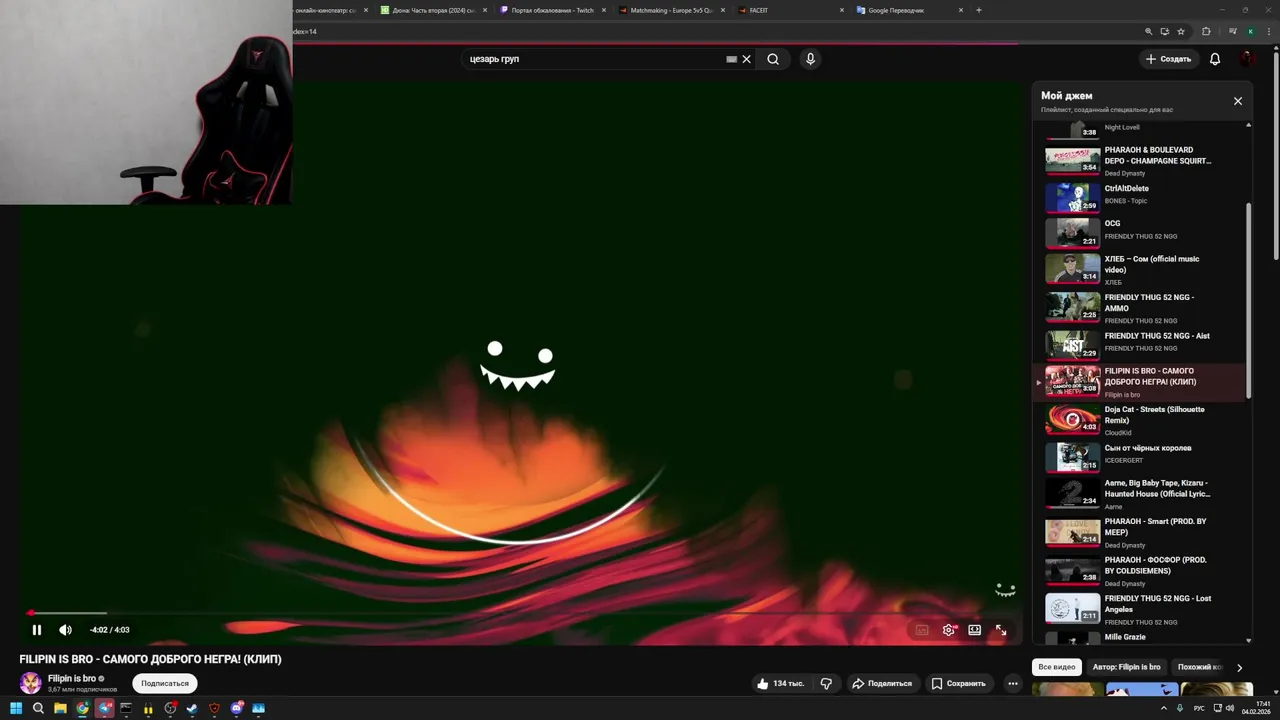Pause the video playback
This screenshot has height=720, width=1280.
coord(37,630)
